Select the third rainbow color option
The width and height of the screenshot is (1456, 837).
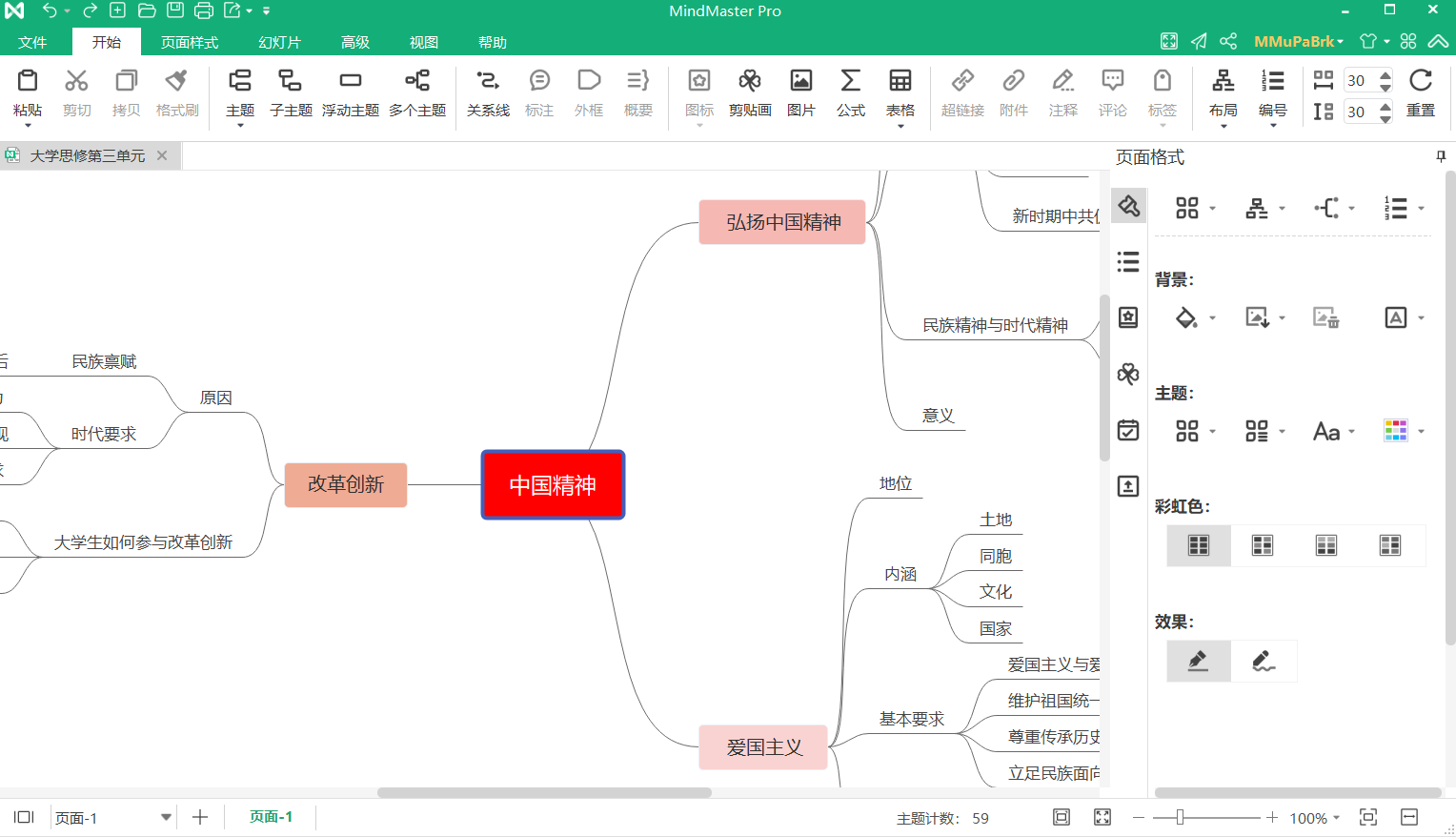[1326, 545]
